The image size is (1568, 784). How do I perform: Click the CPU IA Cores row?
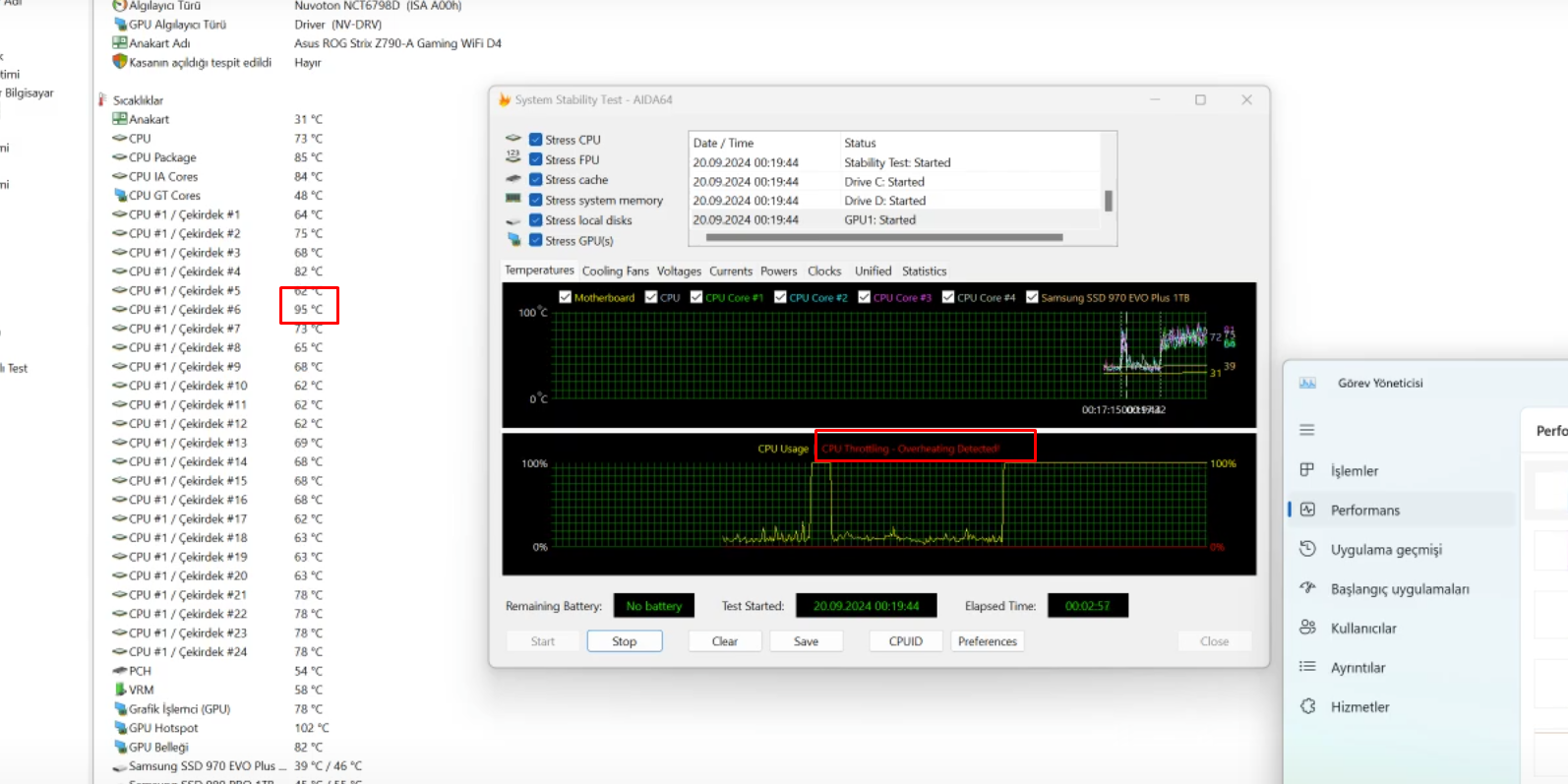(218, 176)
